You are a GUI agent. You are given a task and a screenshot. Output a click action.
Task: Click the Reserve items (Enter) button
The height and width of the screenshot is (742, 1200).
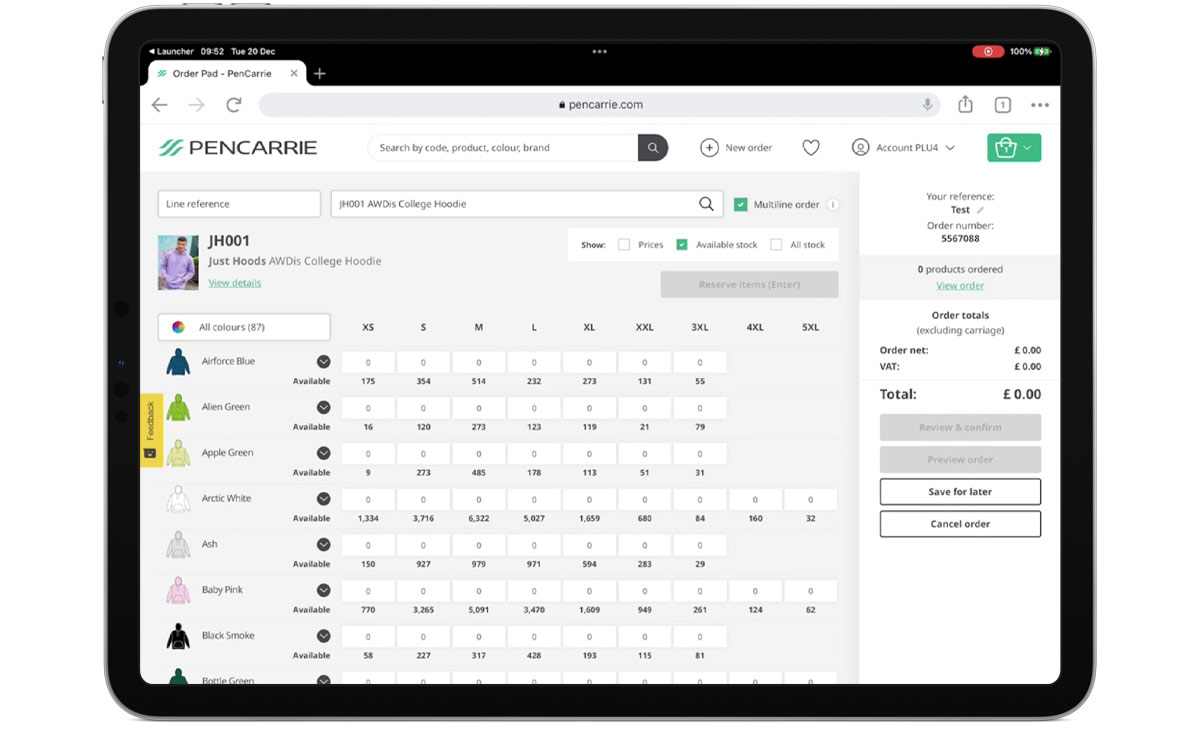pos(749,285)
